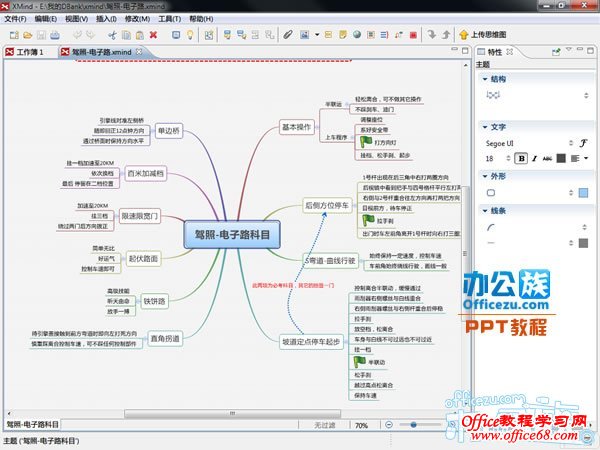This screenshot has height=450, width=600.
Task: Click the gray line color swatch in 线条
Action: (584, 243)
